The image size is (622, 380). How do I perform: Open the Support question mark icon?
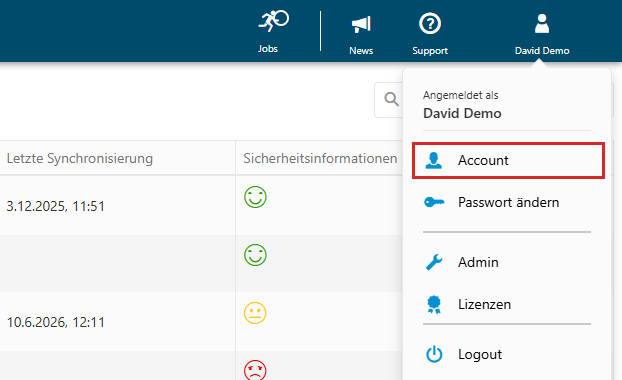tap(430, 24)
